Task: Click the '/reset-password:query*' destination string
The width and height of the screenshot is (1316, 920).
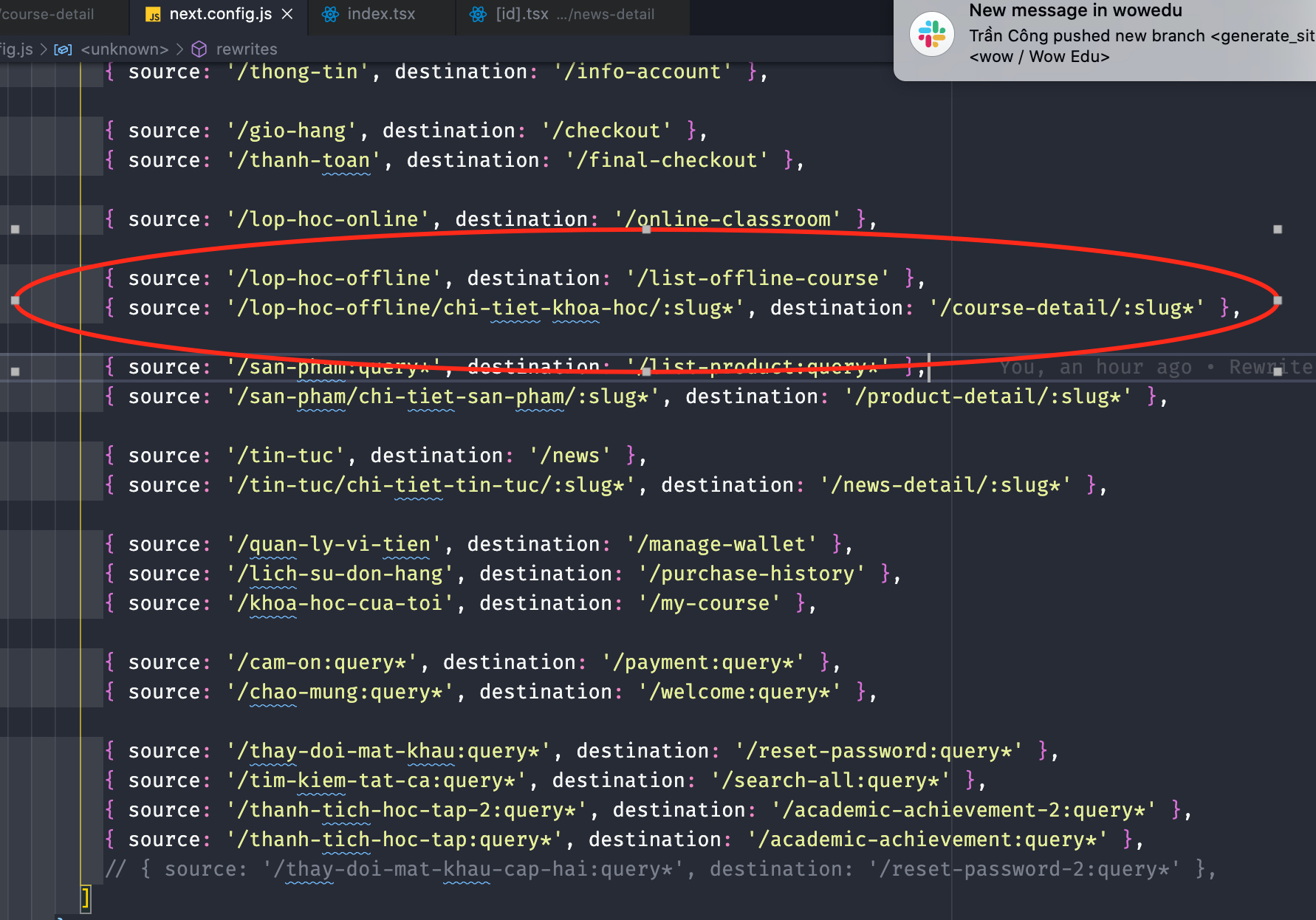Action: [879, 751]
